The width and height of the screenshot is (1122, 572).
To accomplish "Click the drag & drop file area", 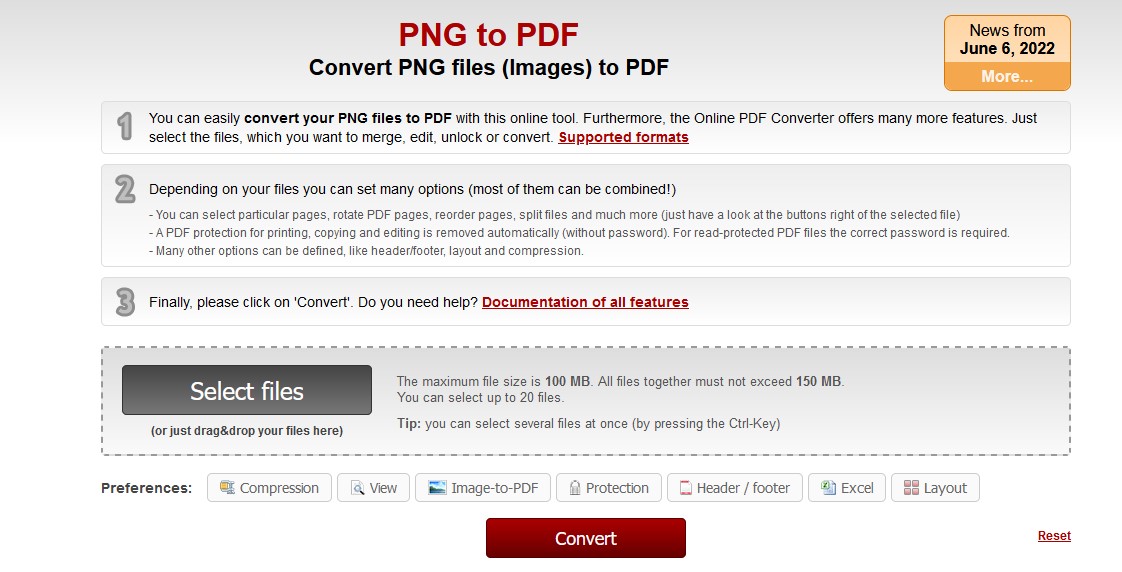I will [586, 401].
